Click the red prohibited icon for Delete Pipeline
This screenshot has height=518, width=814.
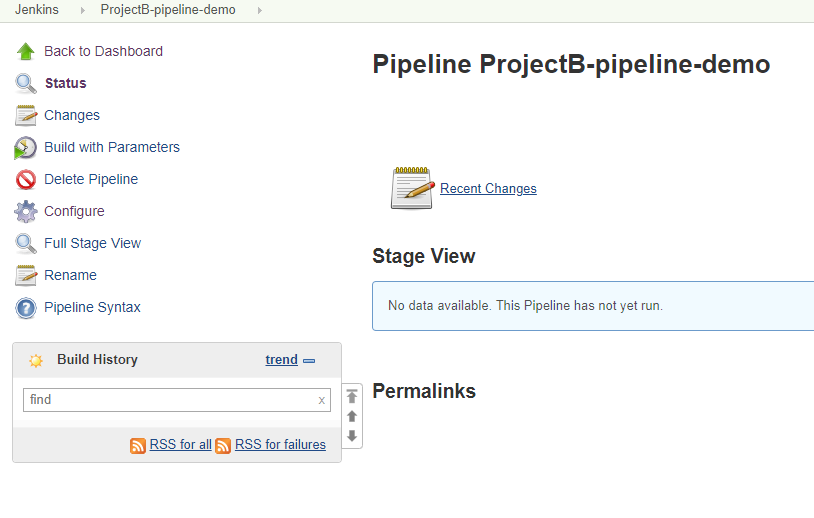(x=25, y=180)
